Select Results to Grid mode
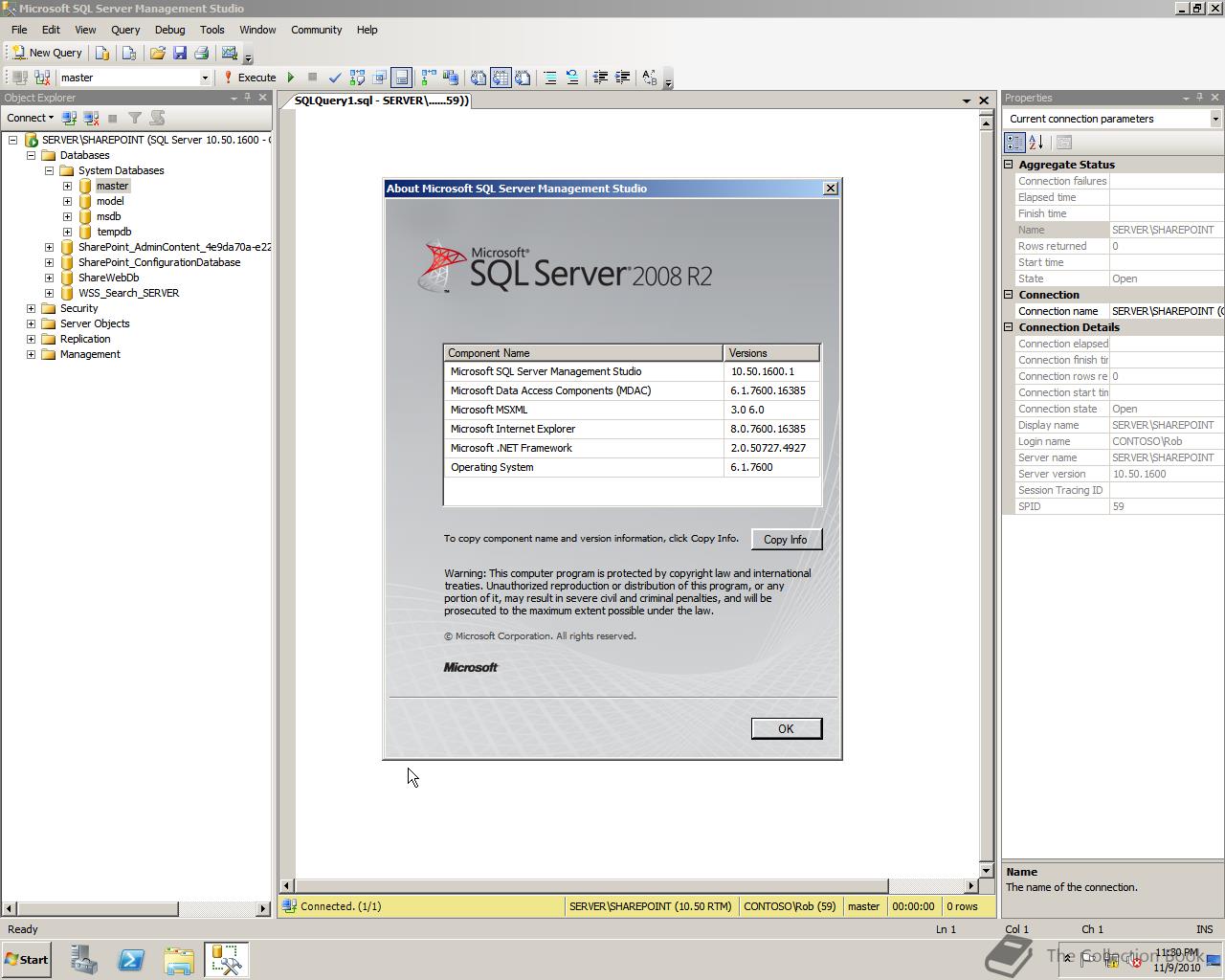This screenshot has height=980, width=1225. (x=501, y=78)
